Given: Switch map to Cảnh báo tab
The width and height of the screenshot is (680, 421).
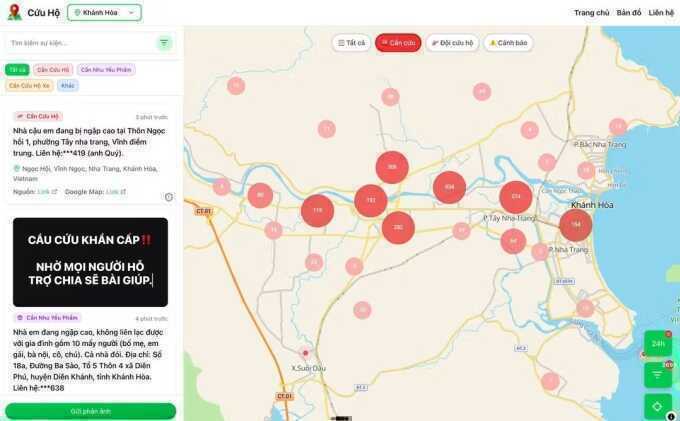Looking at the screenshot, I should (508, 43).
